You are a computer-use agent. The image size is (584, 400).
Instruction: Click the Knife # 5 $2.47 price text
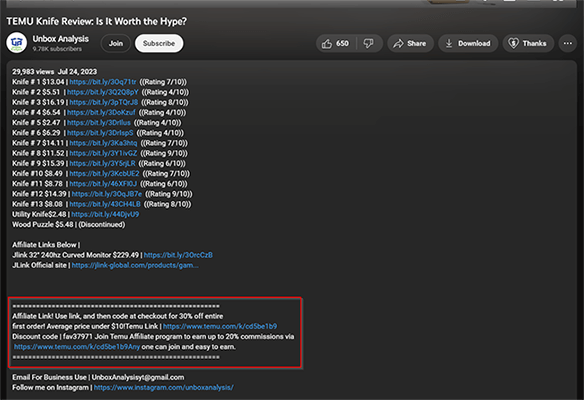coord(36,123)
